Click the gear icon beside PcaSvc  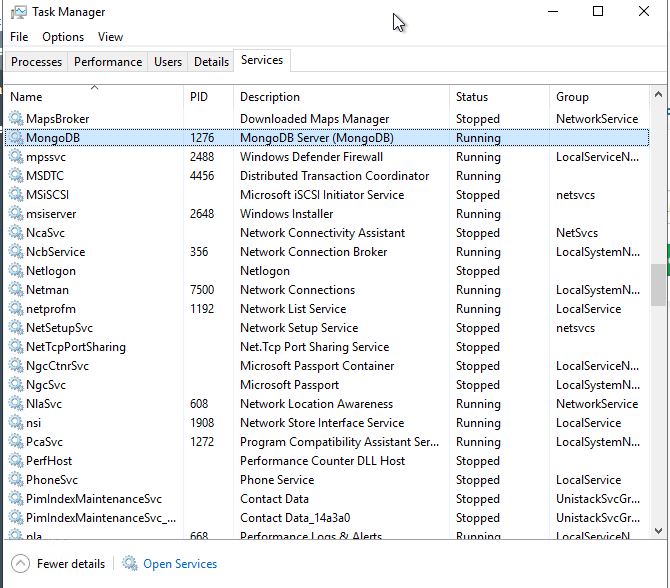tap(16, 441)
